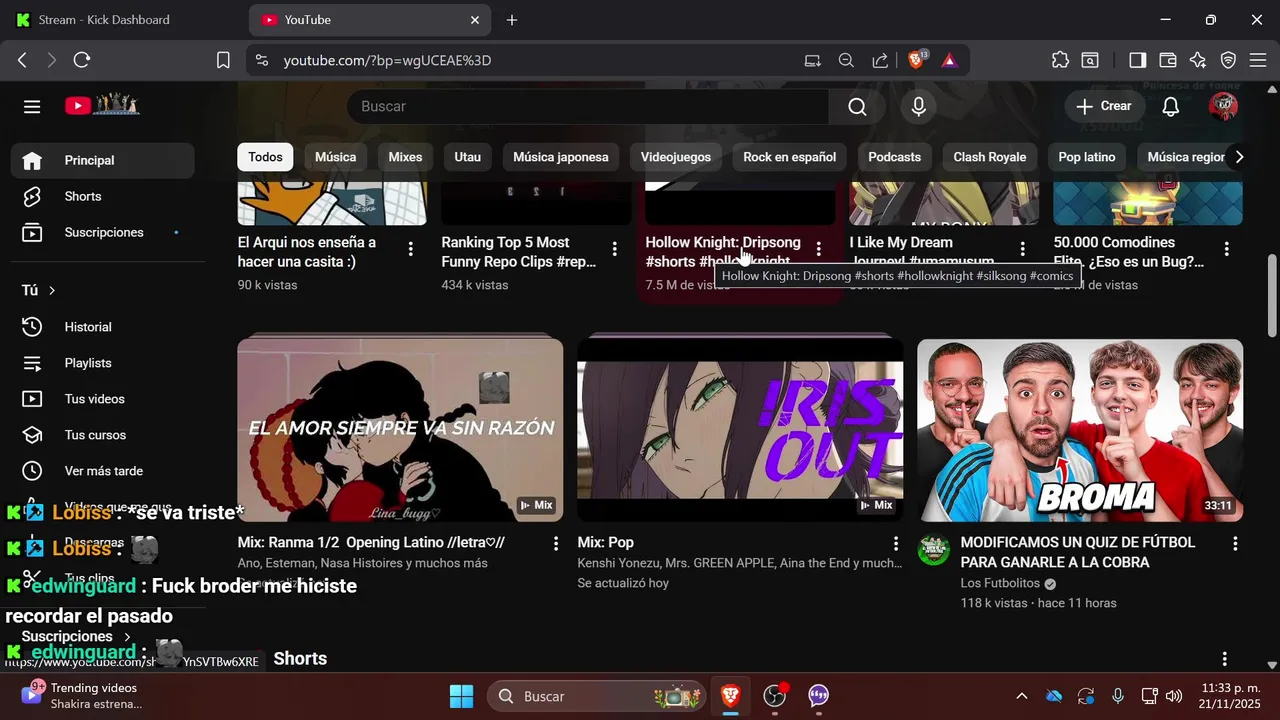The width and height of the screenshot is (1280, 720).
Task: Expand the Tú section chevron
Action: coord(52,290)
